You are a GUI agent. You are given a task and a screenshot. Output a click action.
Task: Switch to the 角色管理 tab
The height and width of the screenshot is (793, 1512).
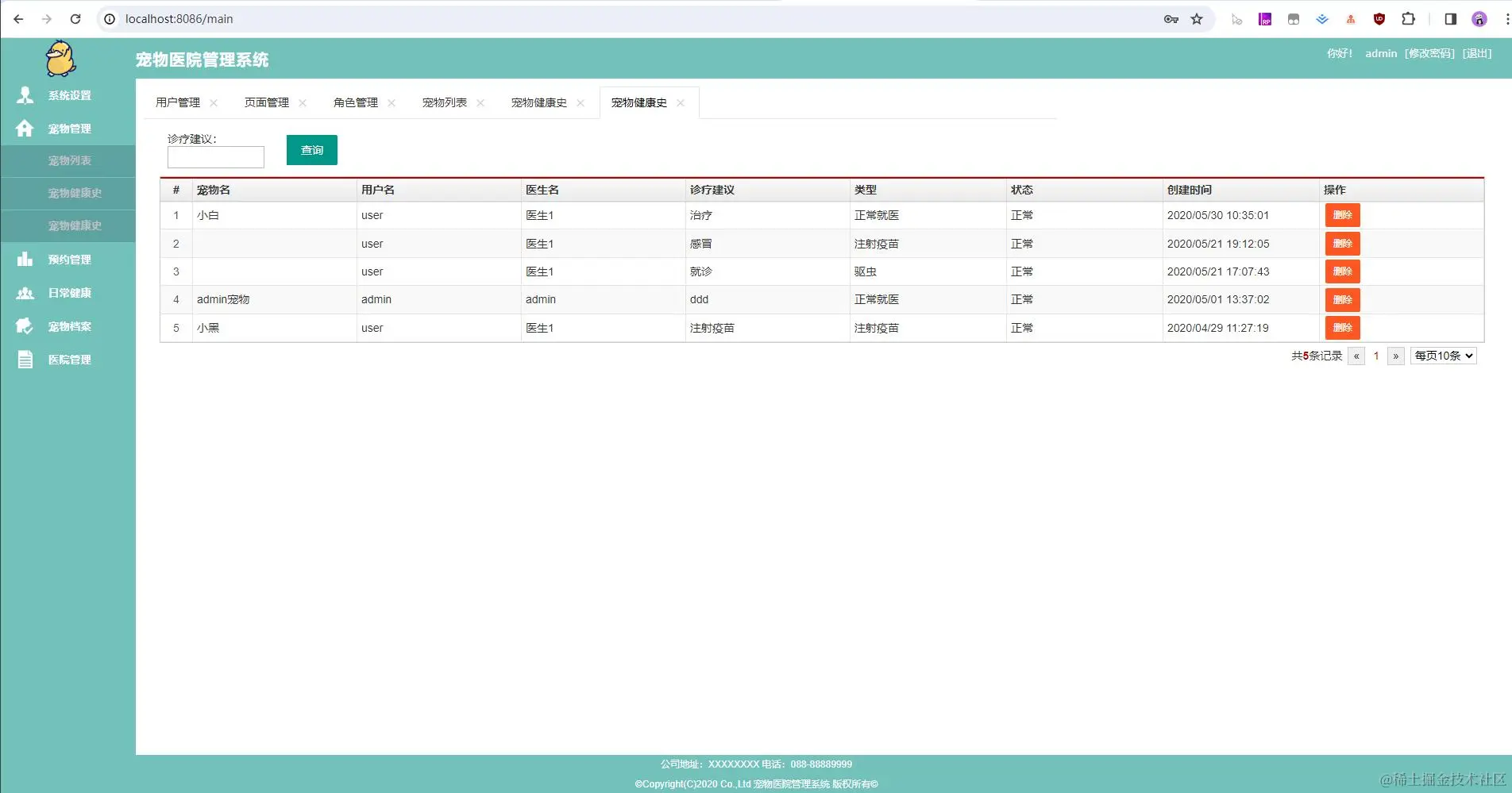(356, 103)
